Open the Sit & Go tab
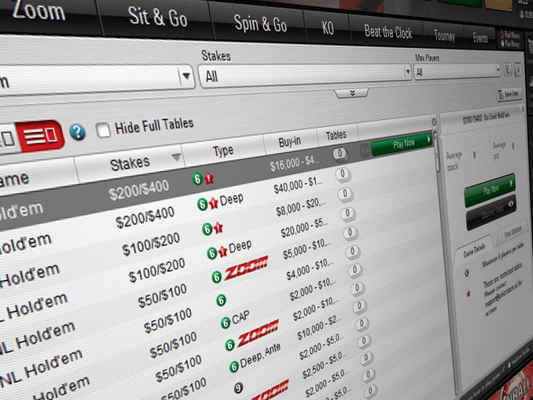 (x=158, y=16)
